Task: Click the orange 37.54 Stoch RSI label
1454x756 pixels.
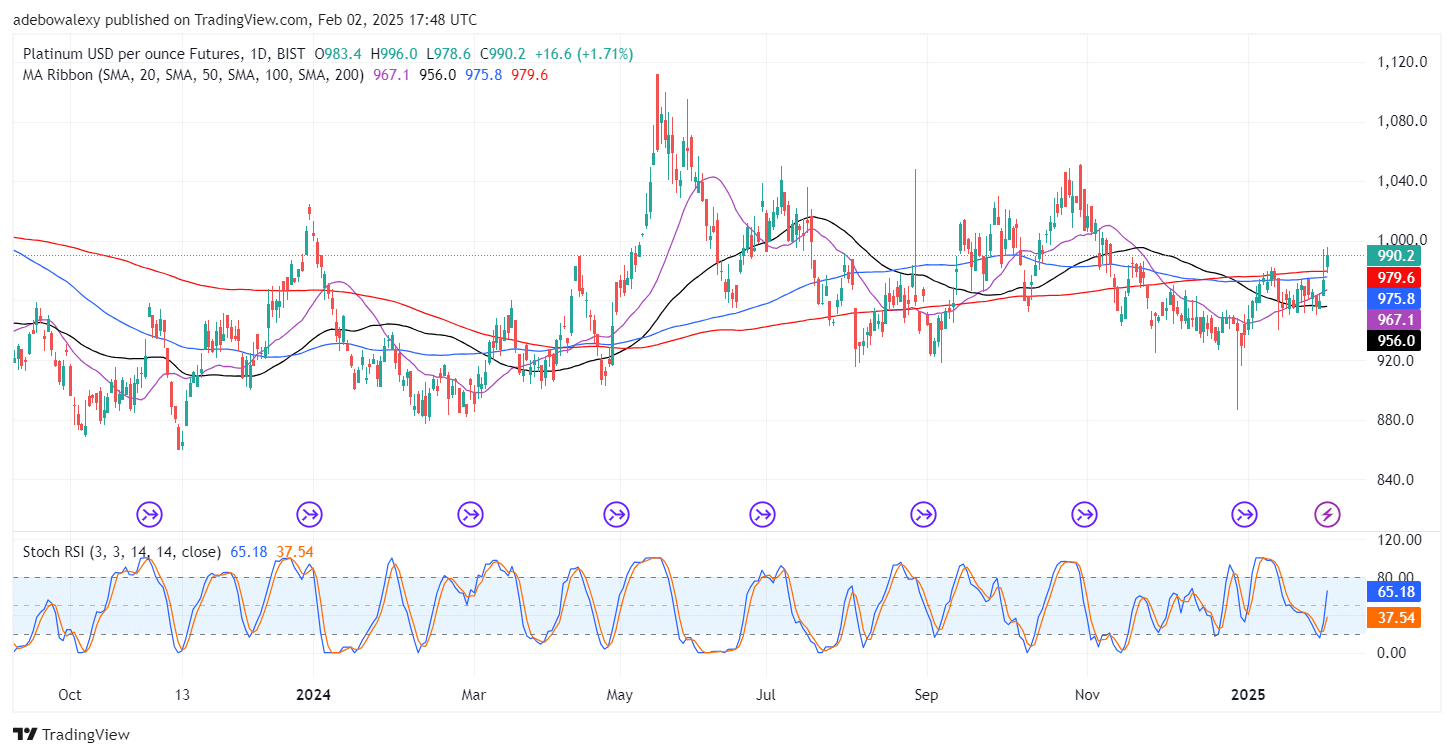Action: (1396, 619)
